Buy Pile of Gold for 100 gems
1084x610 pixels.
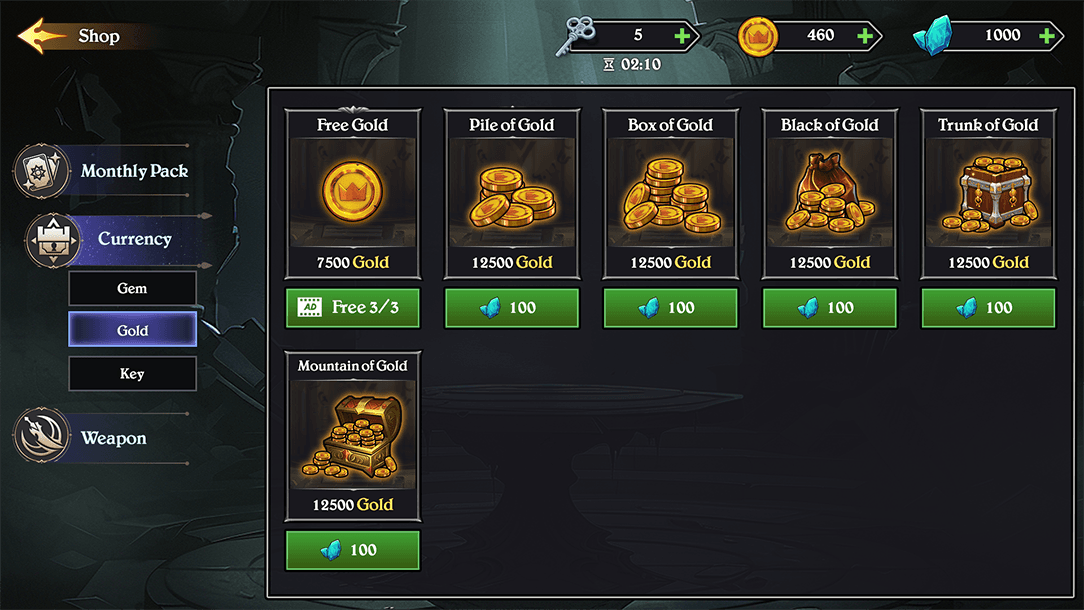[x=511, y=308]
